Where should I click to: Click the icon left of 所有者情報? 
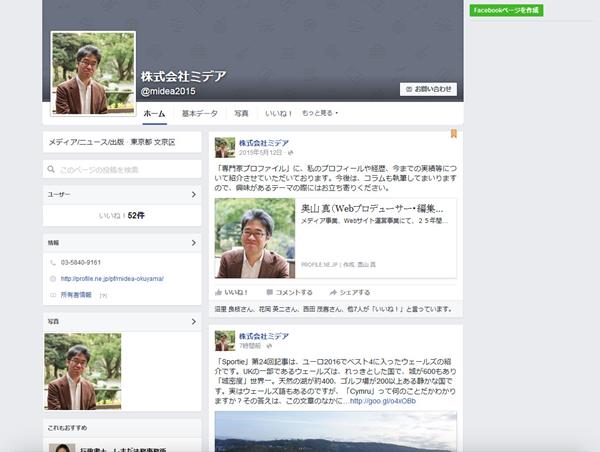[x=53, y=295]
